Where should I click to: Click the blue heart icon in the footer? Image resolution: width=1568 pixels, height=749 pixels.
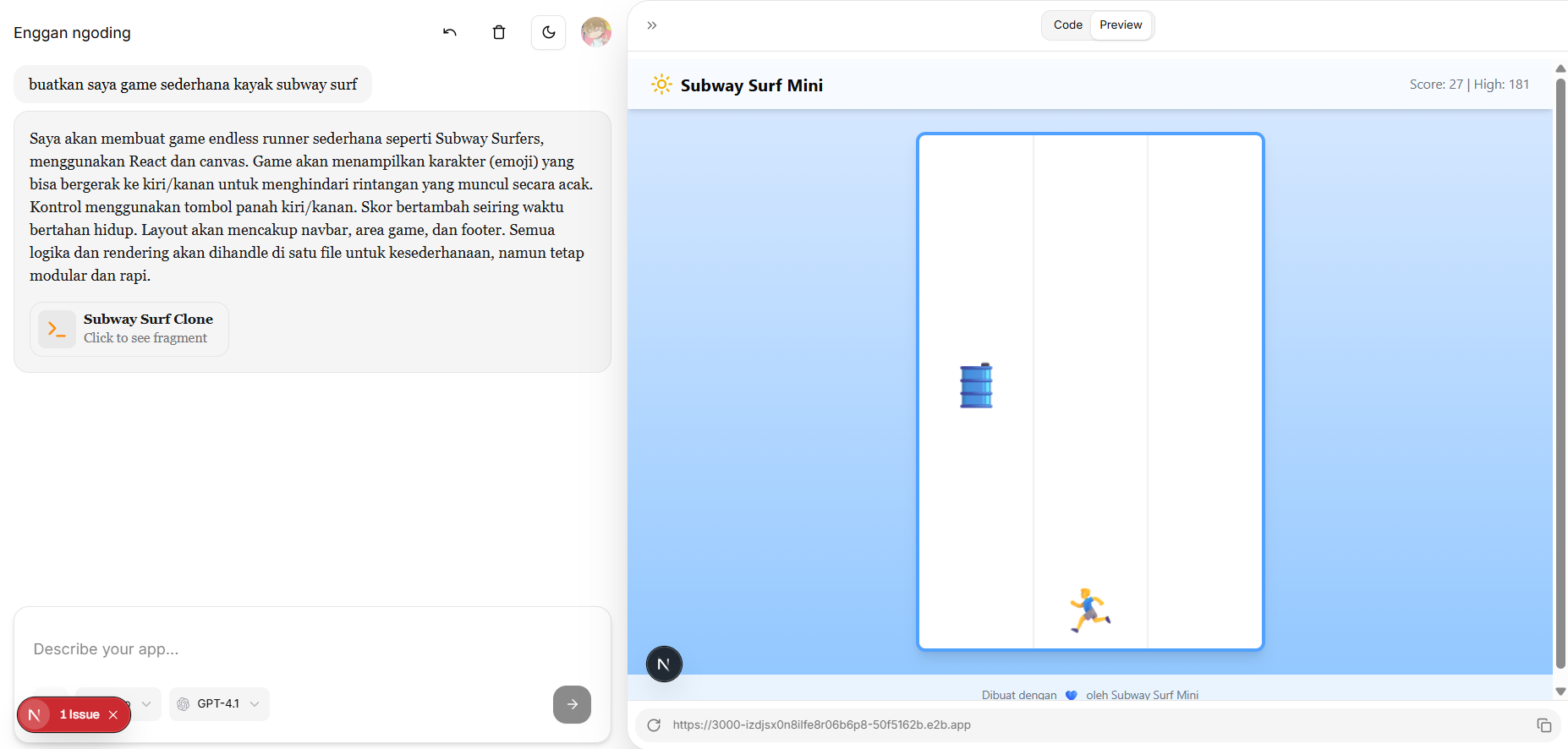coord(1071,695)
